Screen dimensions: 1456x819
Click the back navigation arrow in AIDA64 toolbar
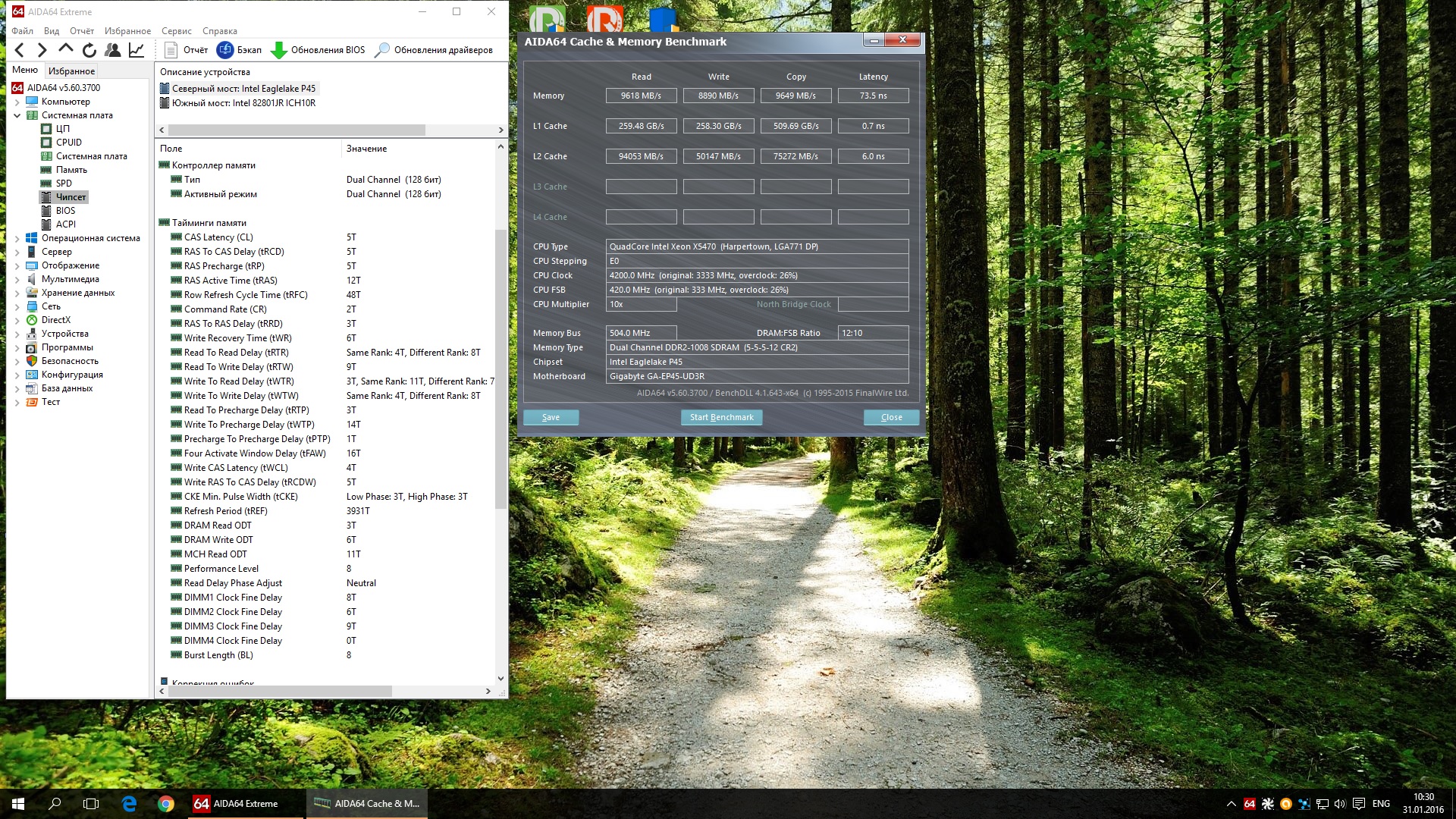point(20,50)
